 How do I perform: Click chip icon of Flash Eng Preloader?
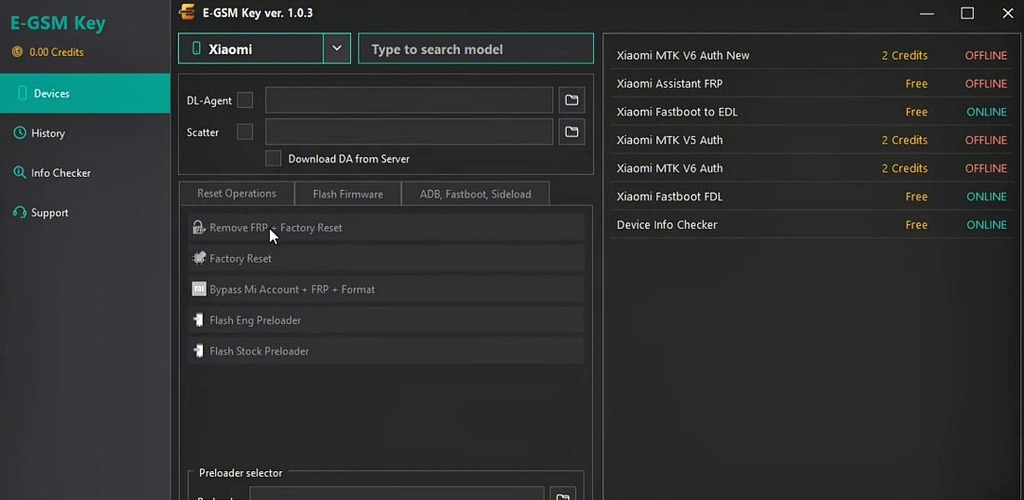pos(199,320)
